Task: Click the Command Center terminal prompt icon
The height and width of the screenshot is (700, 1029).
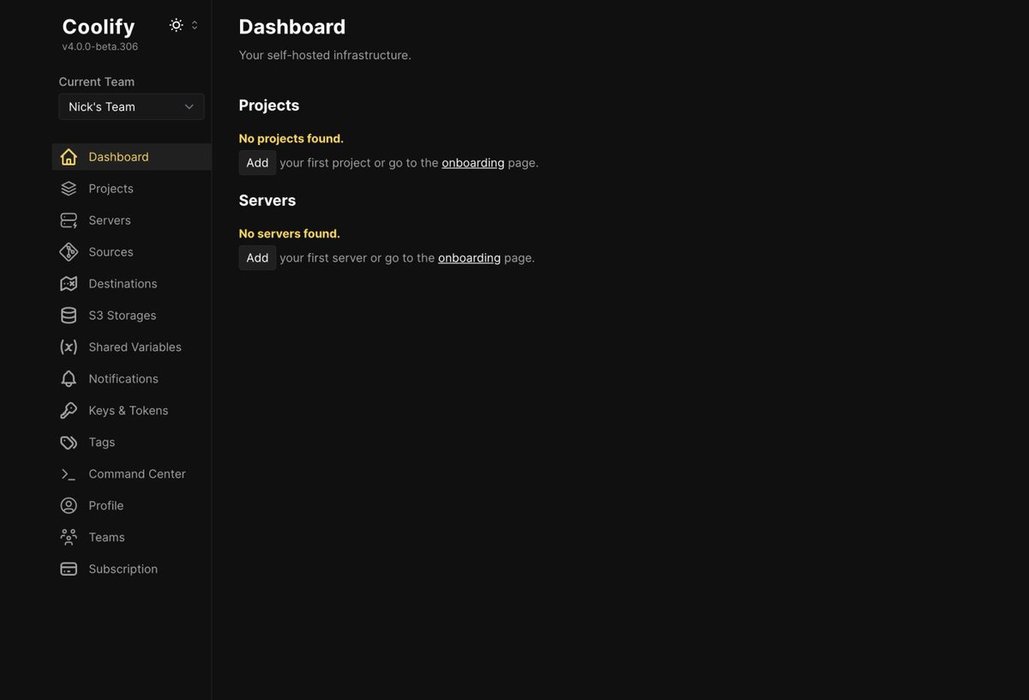Action: pyautogui.click(x=68, y=474)
